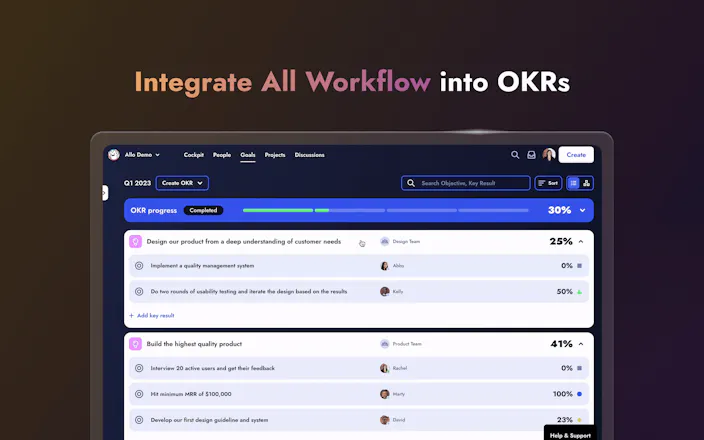Click the Build the highest quality product lightbulb icon
The width and height of the screenshot is (704, 440).
click(135, 344)
